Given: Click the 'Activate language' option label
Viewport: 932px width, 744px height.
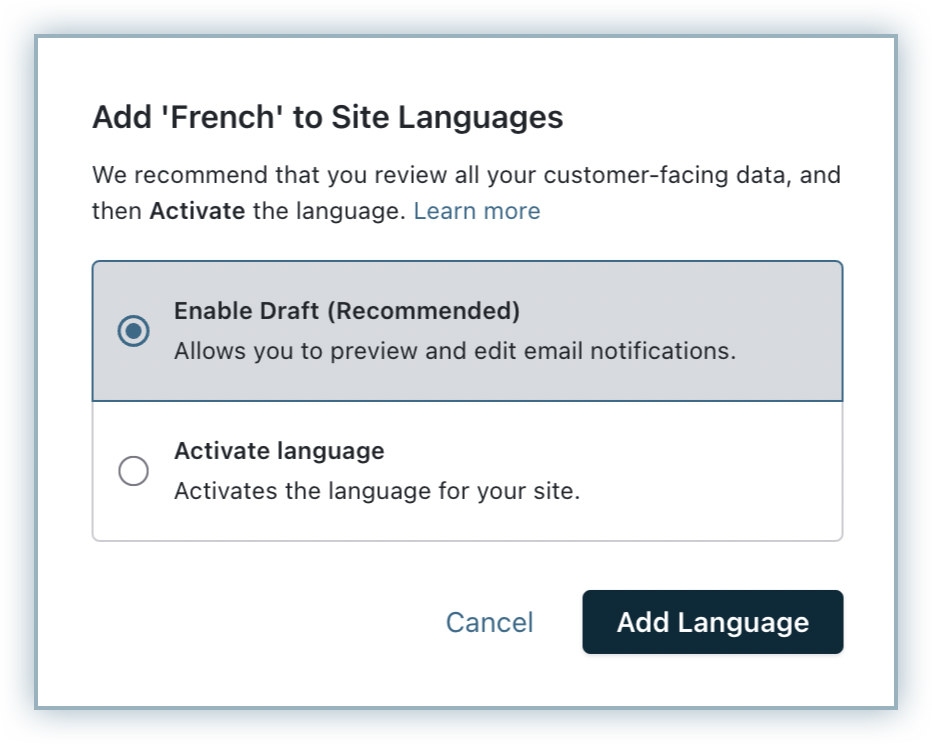Looking at the screenshot, I should pos(279,451).
